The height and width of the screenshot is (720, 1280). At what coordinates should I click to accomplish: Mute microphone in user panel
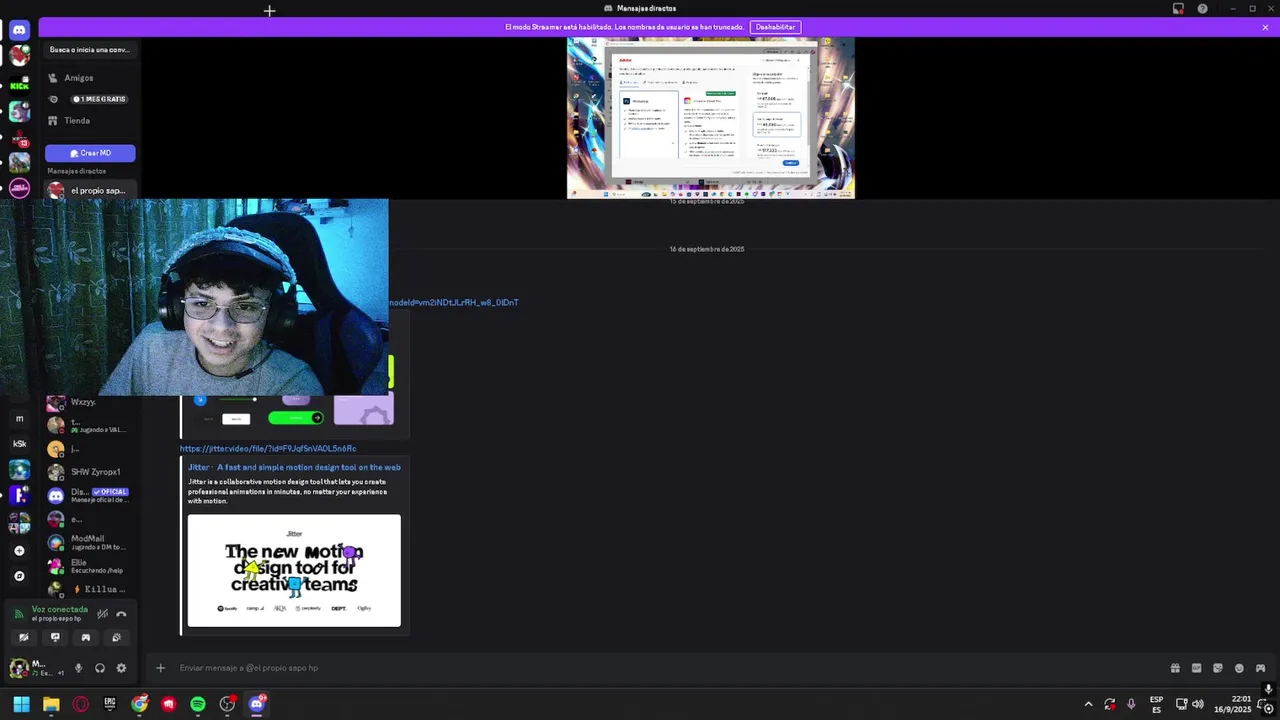(78, 668)
